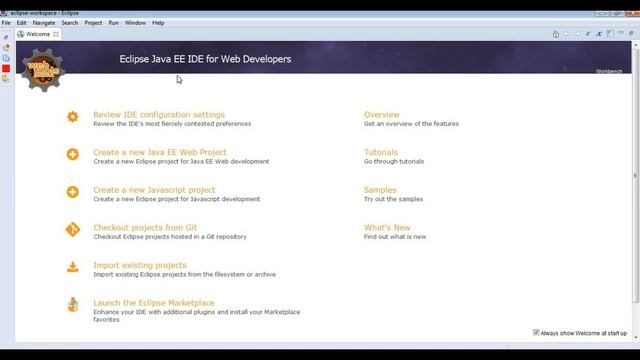Click the Web Tools gear logo
640x360 pixels.
(42, 70)
